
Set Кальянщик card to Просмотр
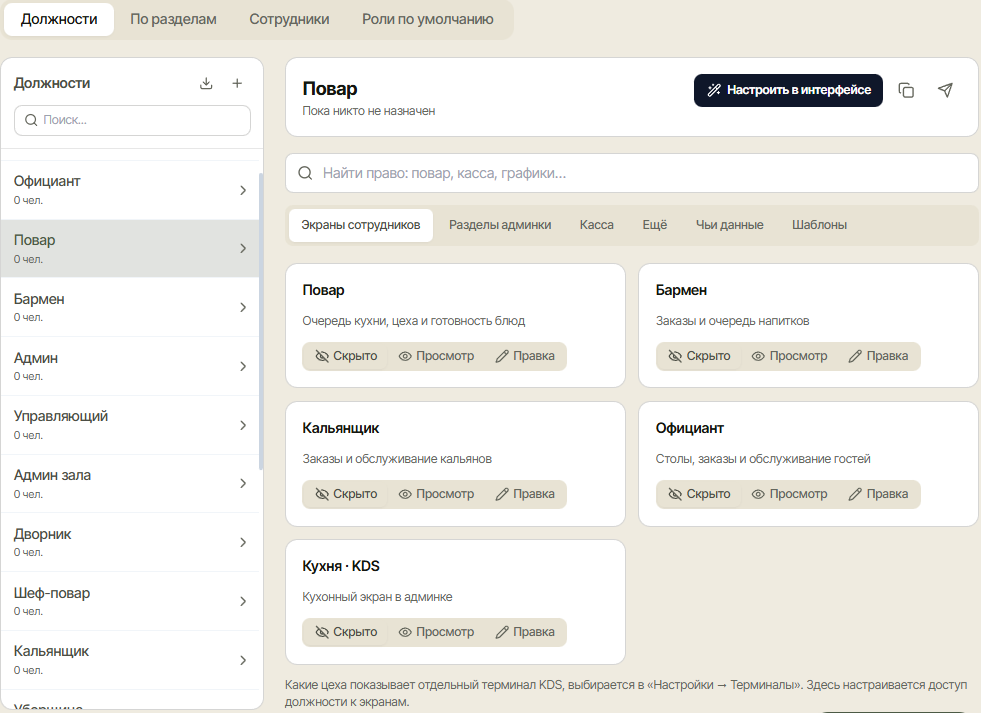click(436, 494)
